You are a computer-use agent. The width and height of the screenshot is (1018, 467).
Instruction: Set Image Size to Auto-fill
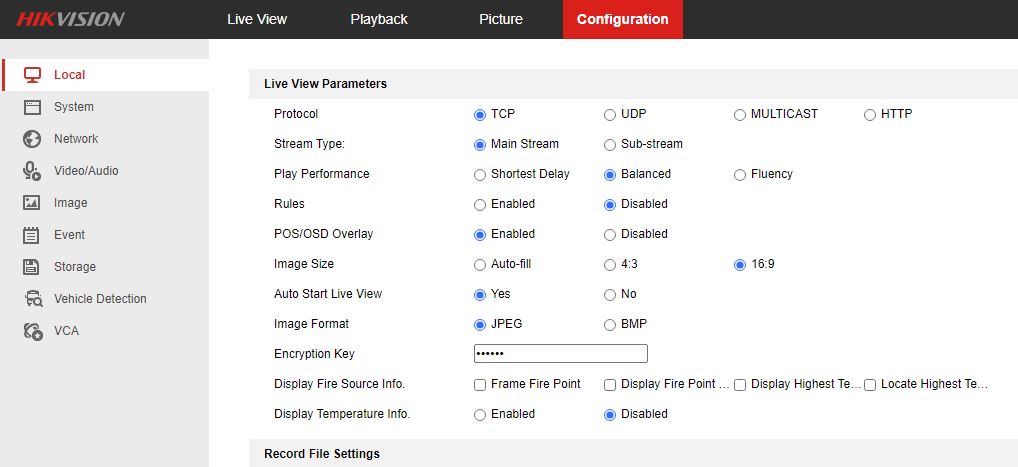(x=480, y=264)
